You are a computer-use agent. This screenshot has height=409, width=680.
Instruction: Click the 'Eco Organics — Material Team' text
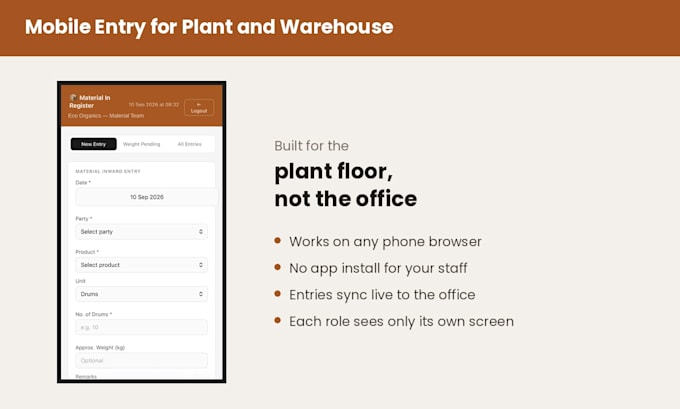(x=106, y=116)
